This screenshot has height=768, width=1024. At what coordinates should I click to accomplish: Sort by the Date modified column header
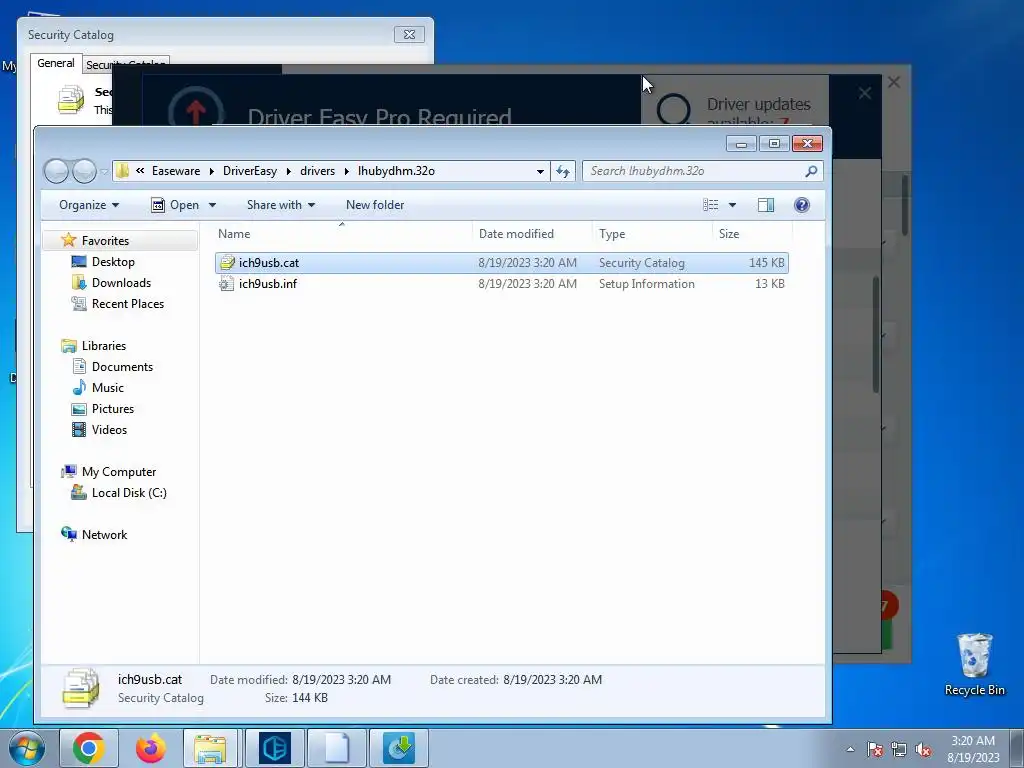[532, 234]
